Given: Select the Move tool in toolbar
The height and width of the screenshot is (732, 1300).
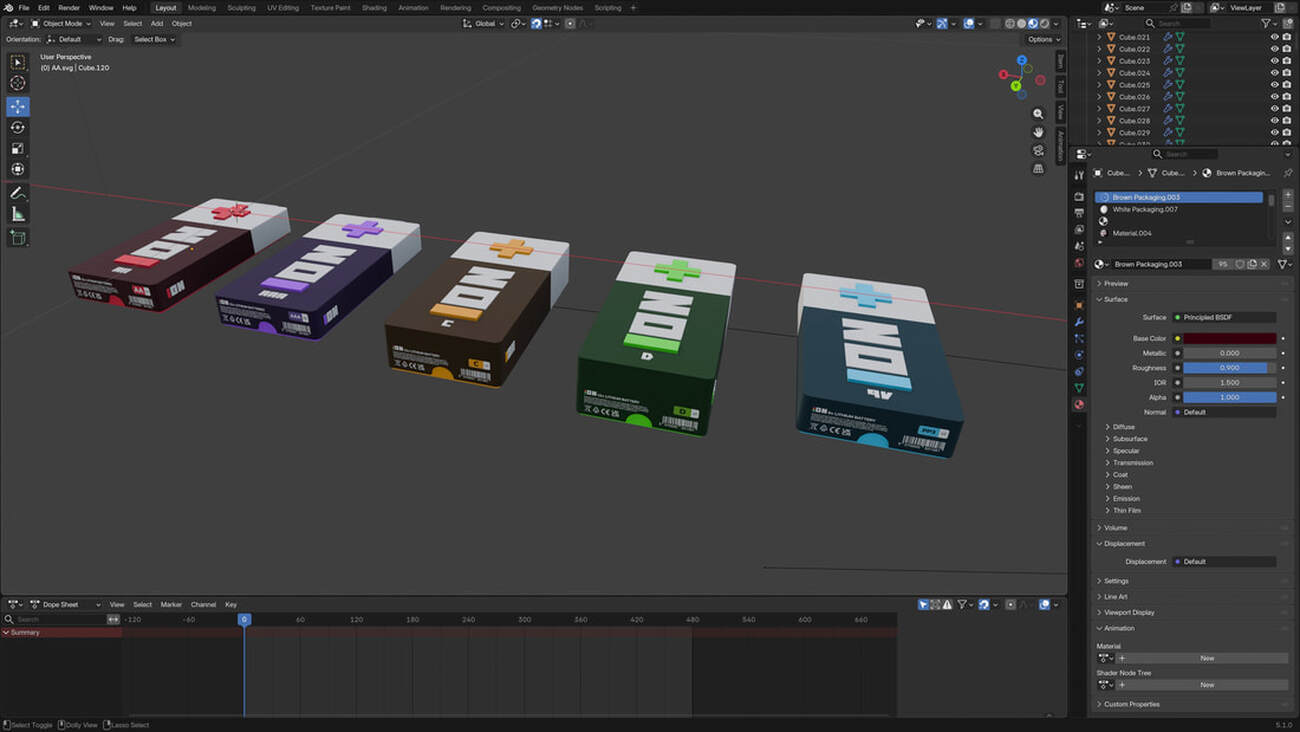Looking at the screenshot, I should (18, 106).
